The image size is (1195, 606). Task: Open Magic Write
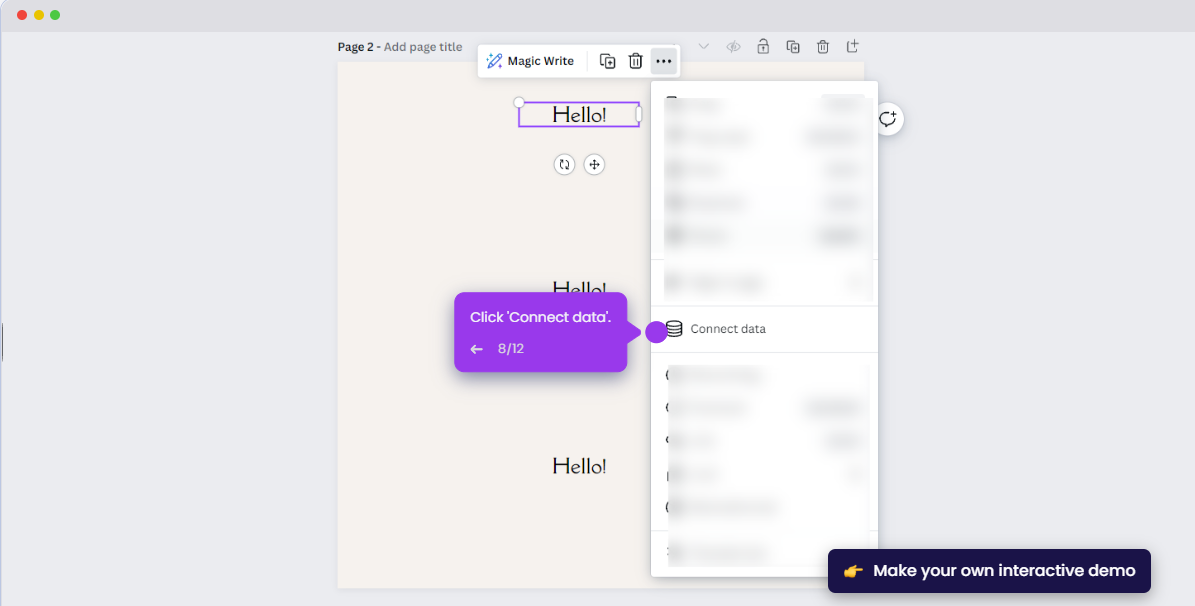pyautogui.click(x=531, y=61)
